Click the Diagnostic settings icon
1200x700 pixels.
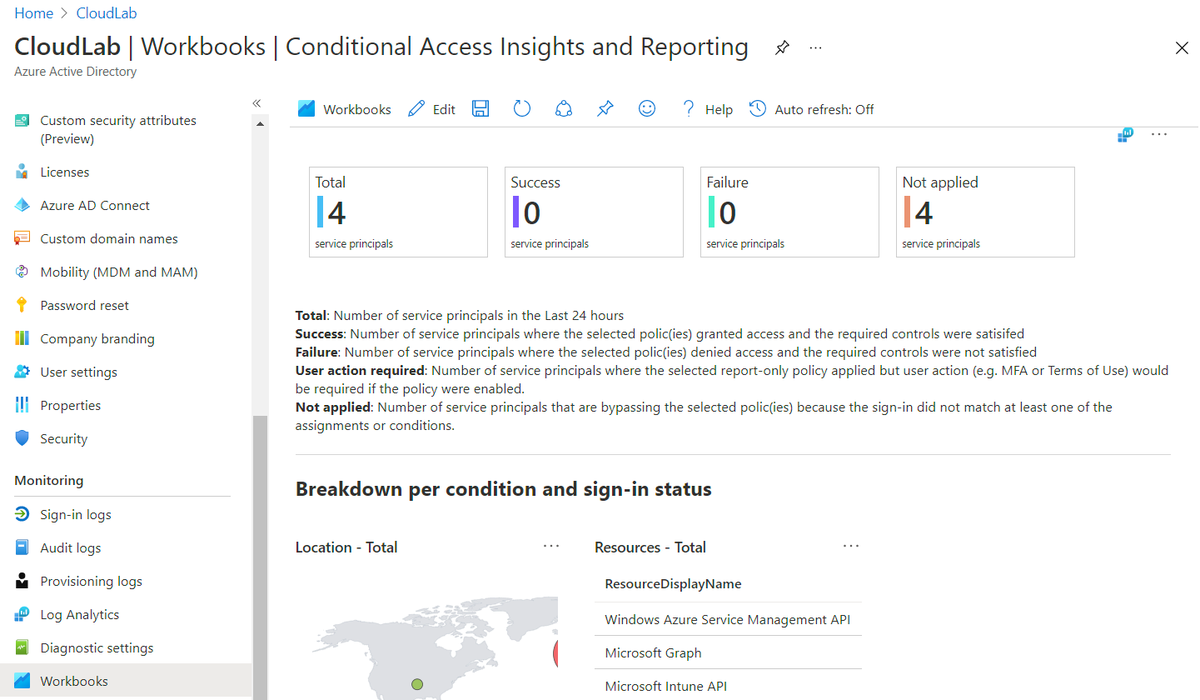tap(22, 648)
